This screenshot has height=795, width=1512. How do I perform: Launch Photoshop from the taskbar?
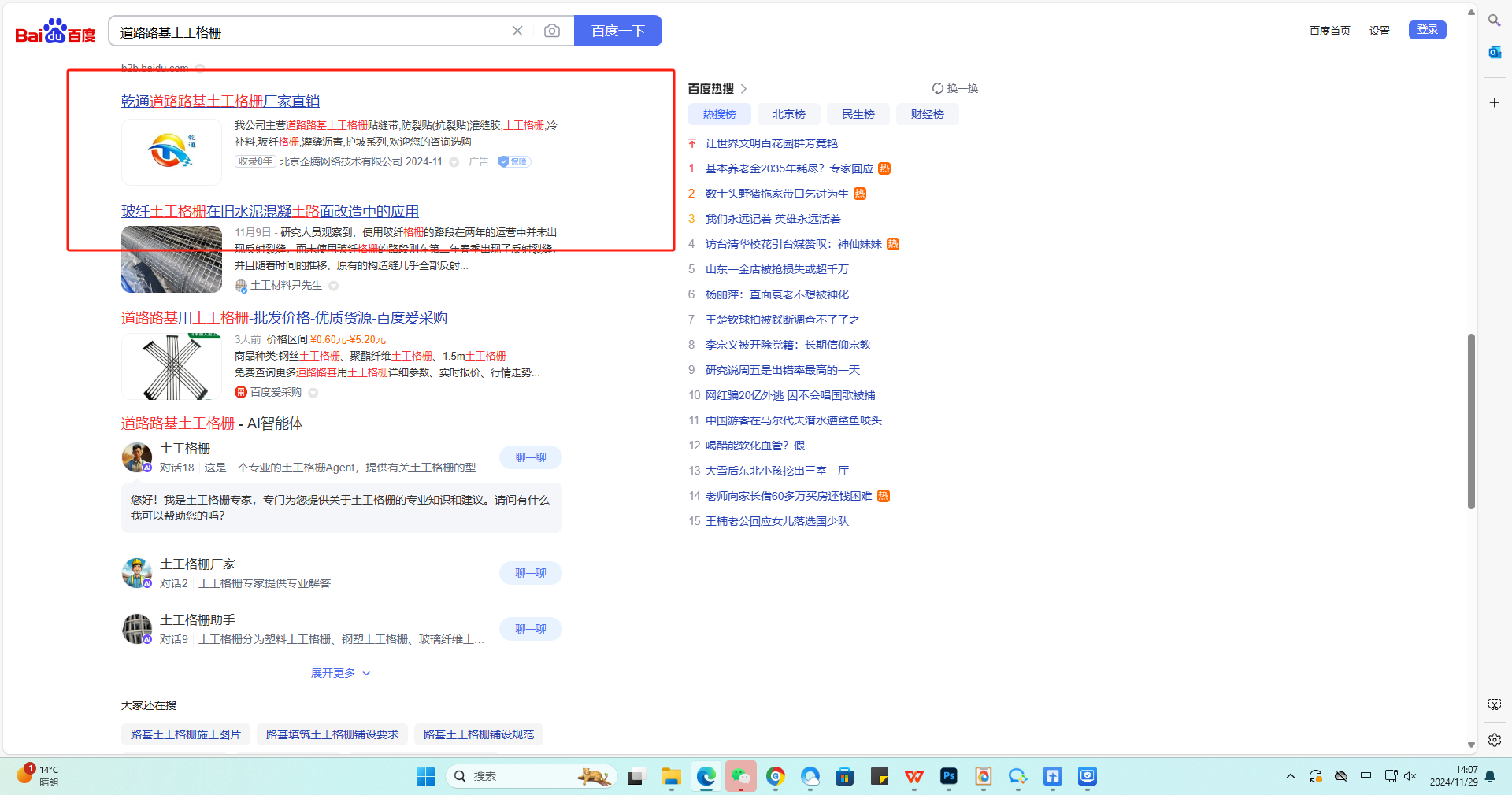pyautogui.click(x=948, y=777)
